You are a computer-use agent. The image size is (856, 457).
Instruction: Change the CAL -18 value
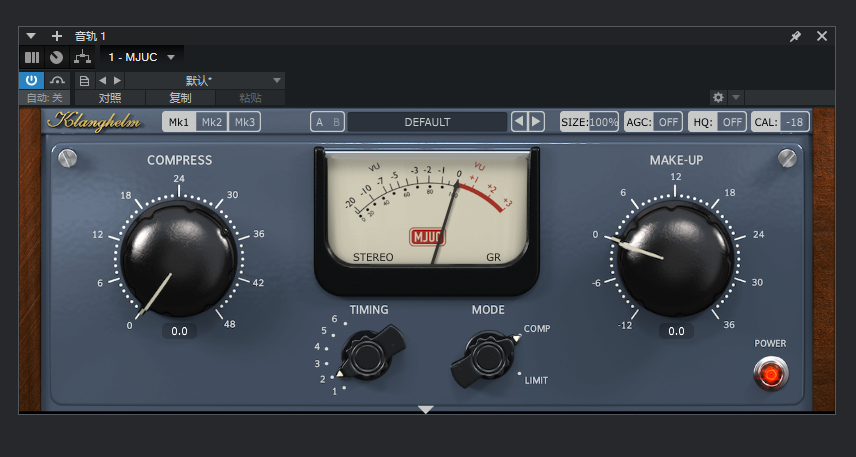[x=781, y=122]
